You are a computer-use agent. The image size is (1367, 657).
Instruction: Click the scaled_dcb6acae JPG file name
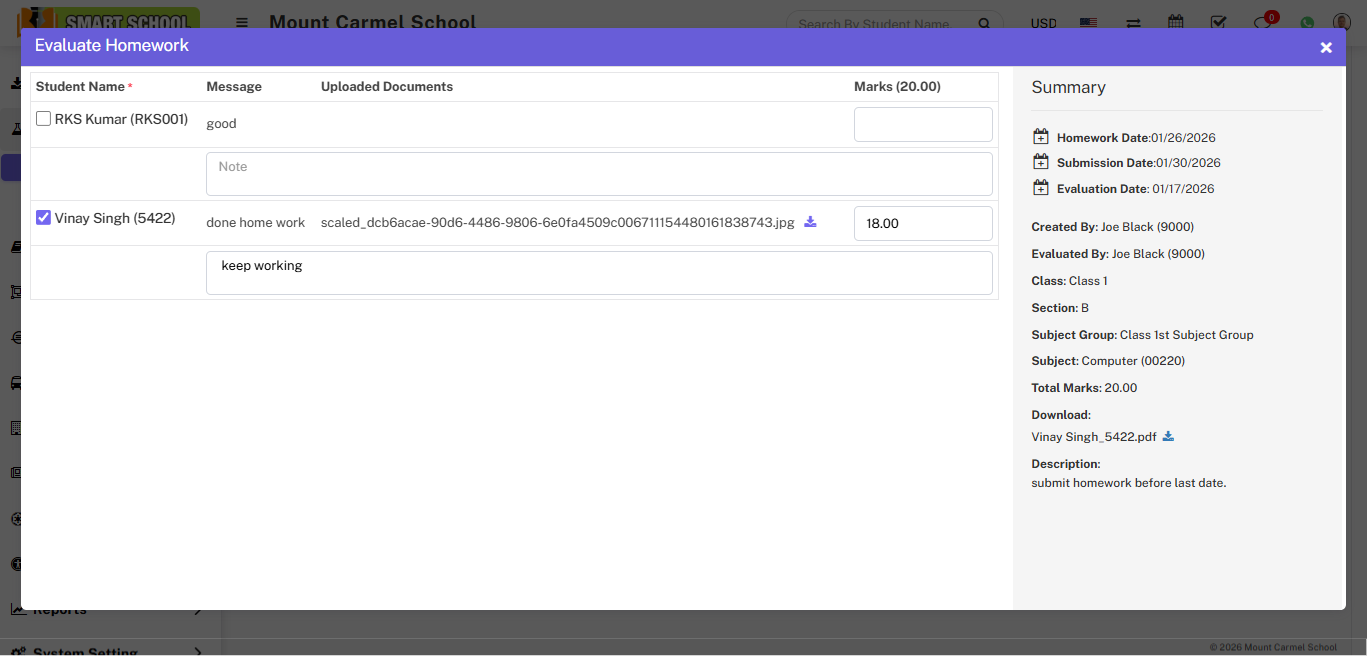click(x=557, y=223)
